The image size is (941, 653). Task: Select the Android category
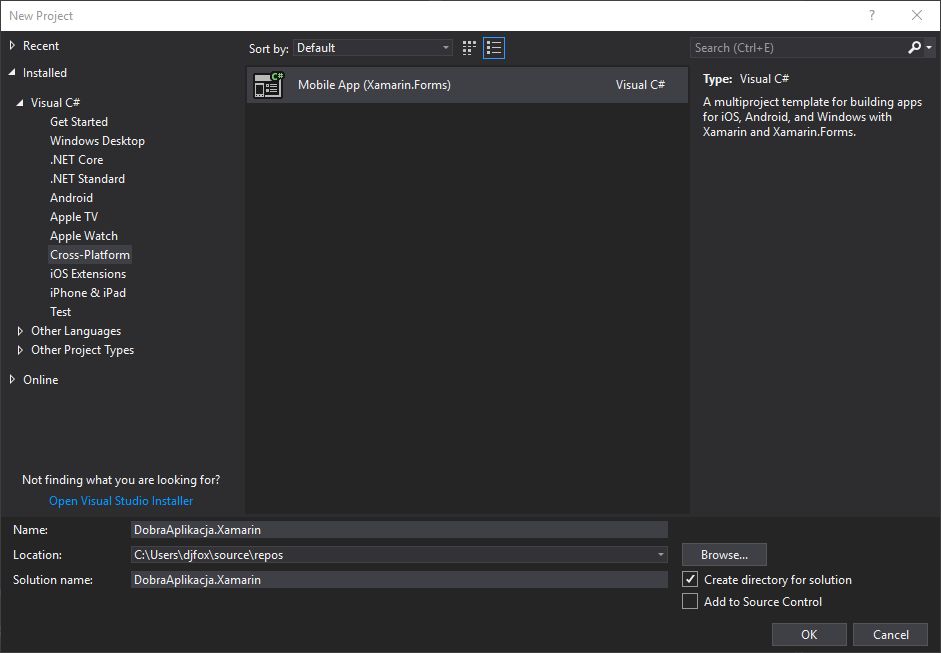[x=71, y=198]
